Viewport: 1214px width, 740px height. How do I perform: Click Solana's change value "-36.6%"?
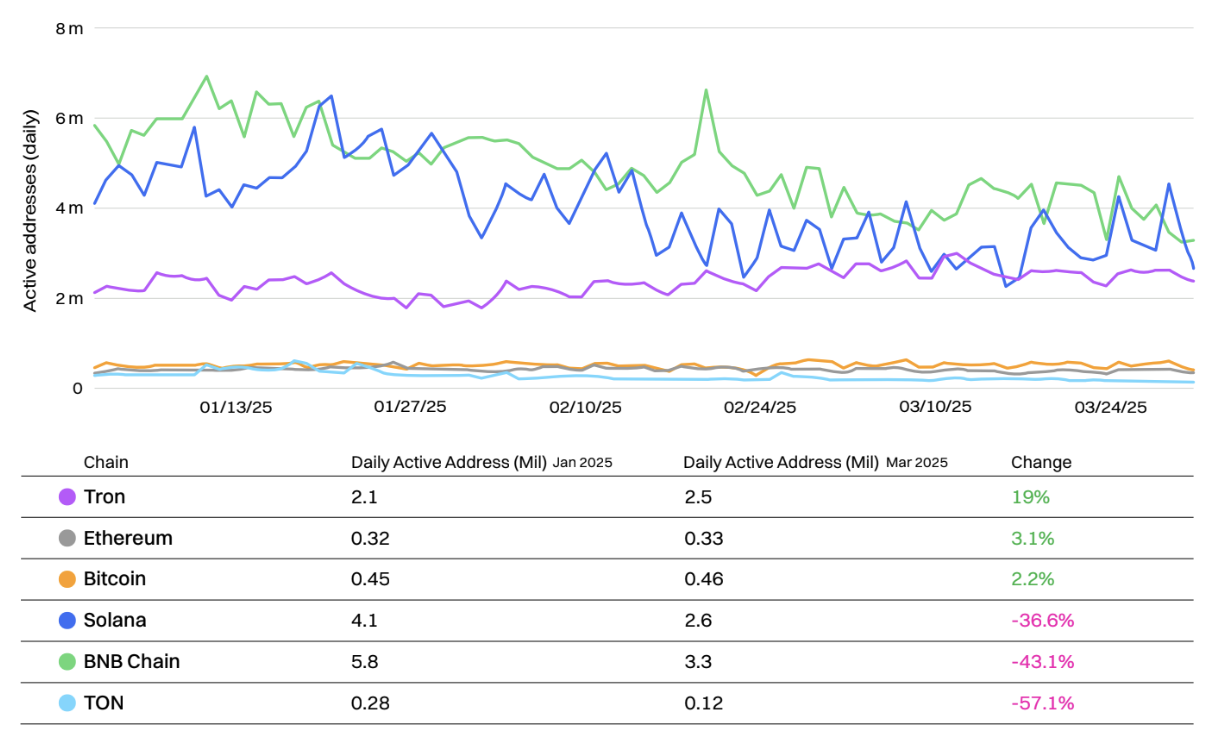tap(1043, 620)
